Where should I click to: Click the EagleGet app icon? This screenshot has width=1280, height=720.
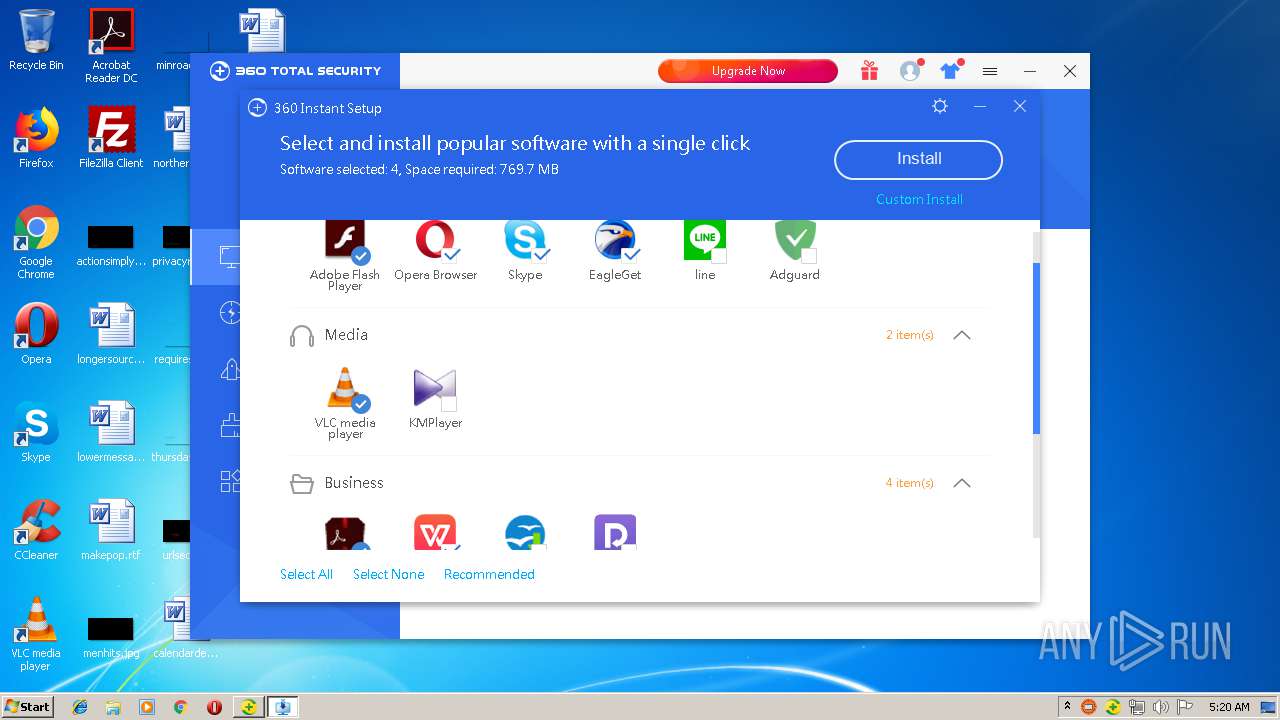[615, 241]
